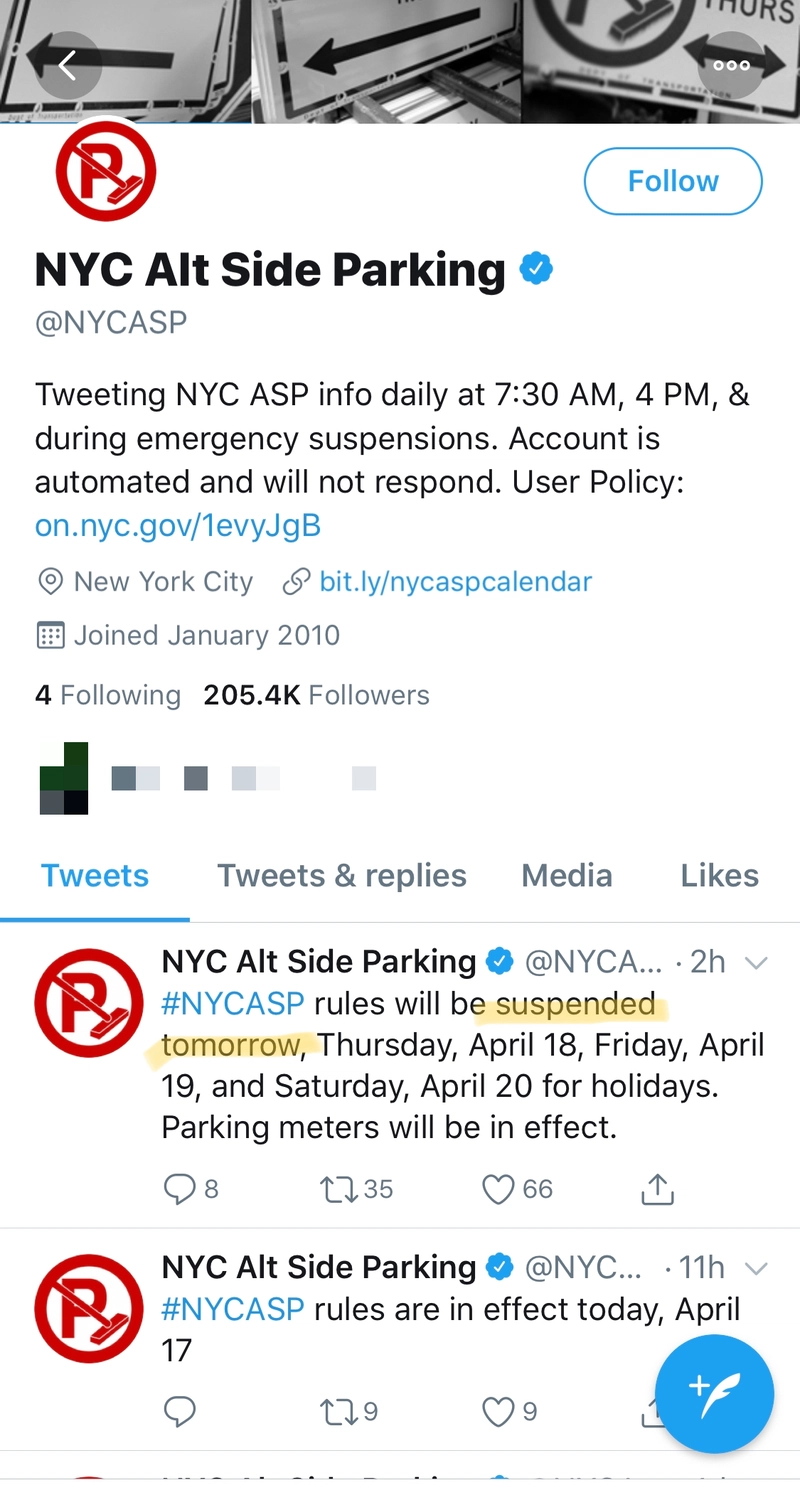Viewport: 800px width, 1485px height.
Task: View the 205.4K Followers list
Action: click(x=315, y=694)
